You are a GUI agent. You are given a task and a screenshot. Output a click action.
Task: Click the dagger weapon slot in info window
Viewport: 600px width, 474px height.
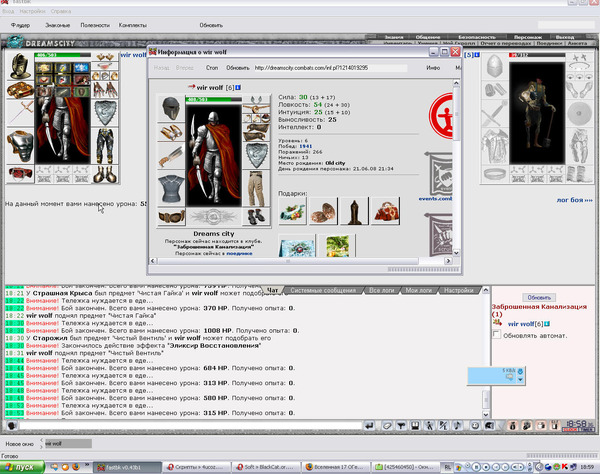[x=171, y=156]
